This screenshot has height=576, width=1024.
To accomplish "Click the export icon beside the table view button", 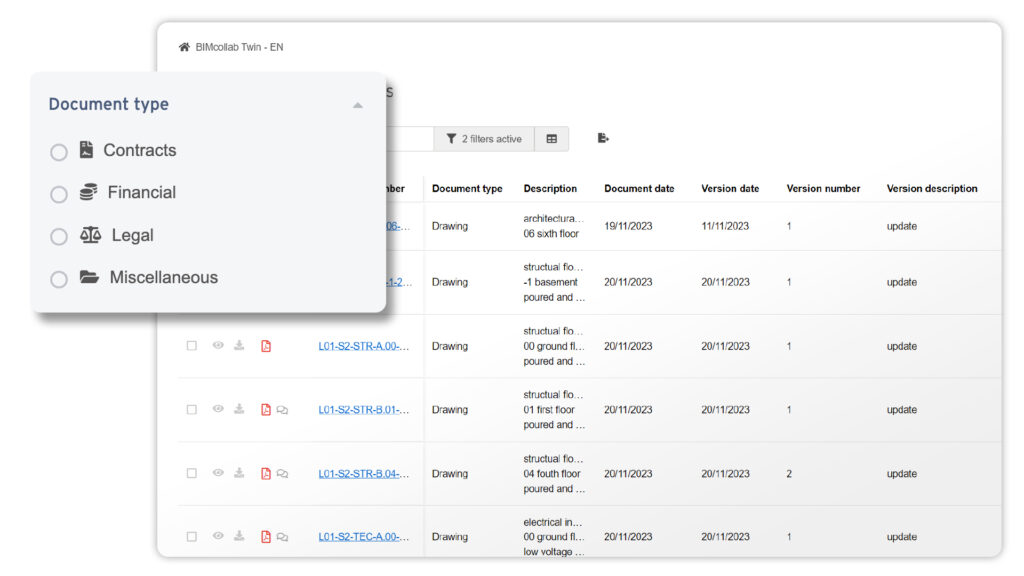I will click(x=603, y=138).
